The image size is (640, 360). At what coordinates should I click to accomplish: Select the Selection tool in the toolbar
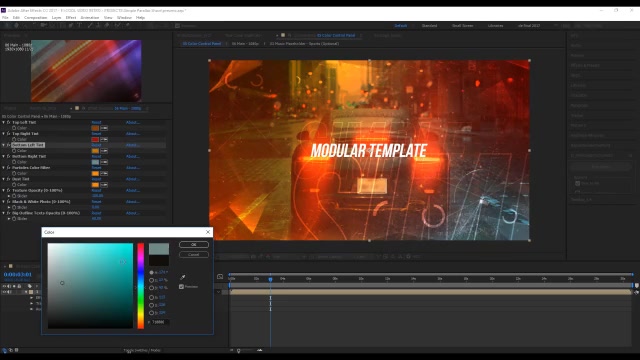(7, 26)
